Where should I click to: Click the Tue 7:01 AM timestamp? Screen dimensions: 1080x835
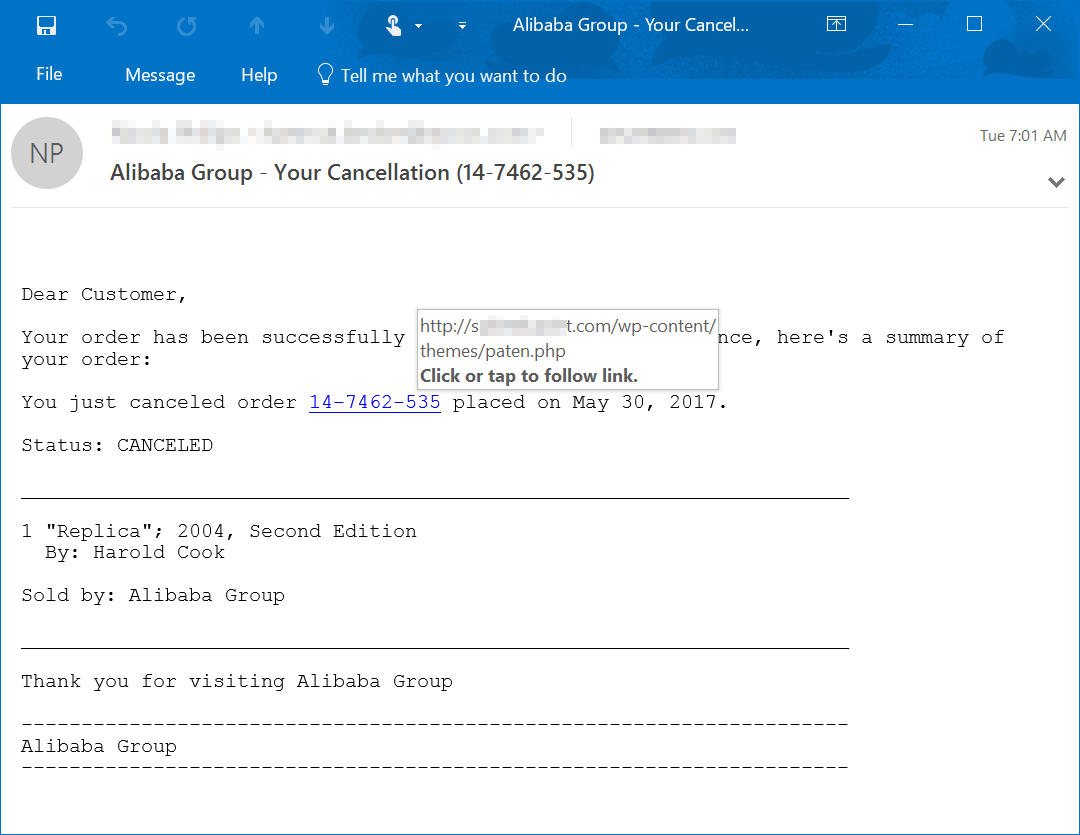[1023, 135]
